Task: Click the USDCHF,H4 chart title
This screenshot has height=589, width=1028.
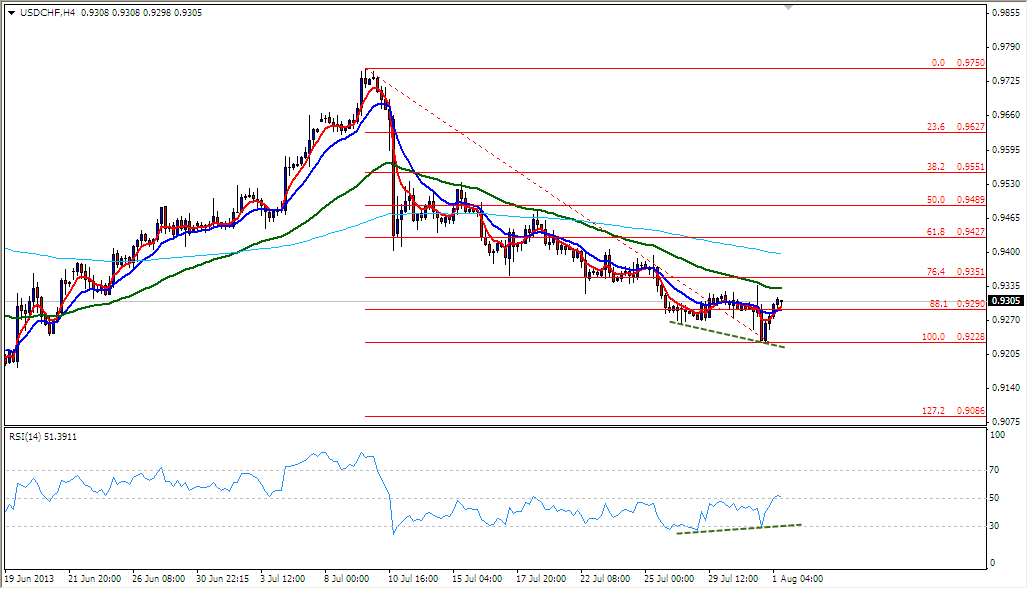Action: [x=47, y=12]
